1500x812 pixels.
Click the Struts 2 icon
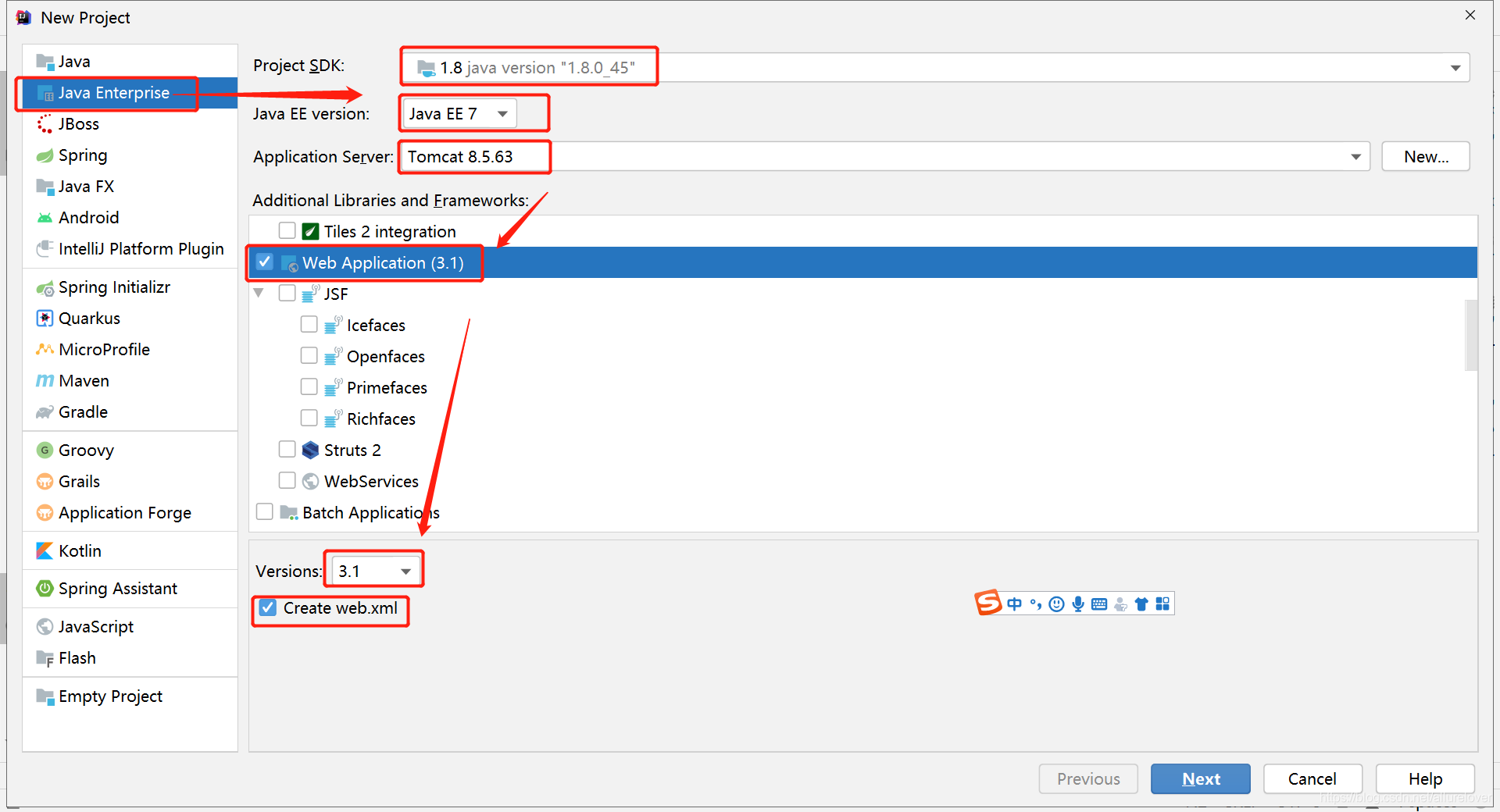[x=310, y=450]
